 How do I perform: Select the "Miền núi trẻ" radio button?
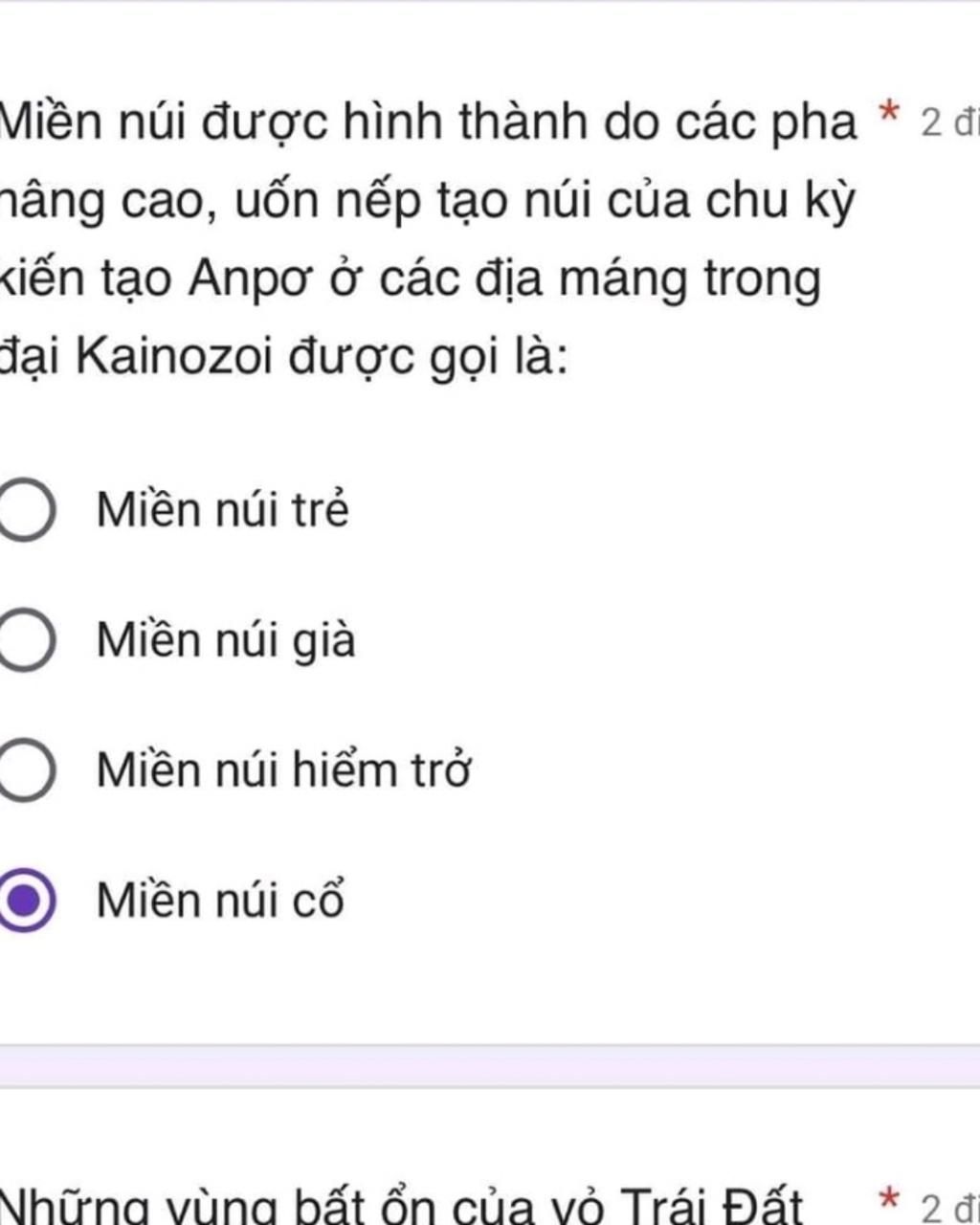[x=23, y=510]
